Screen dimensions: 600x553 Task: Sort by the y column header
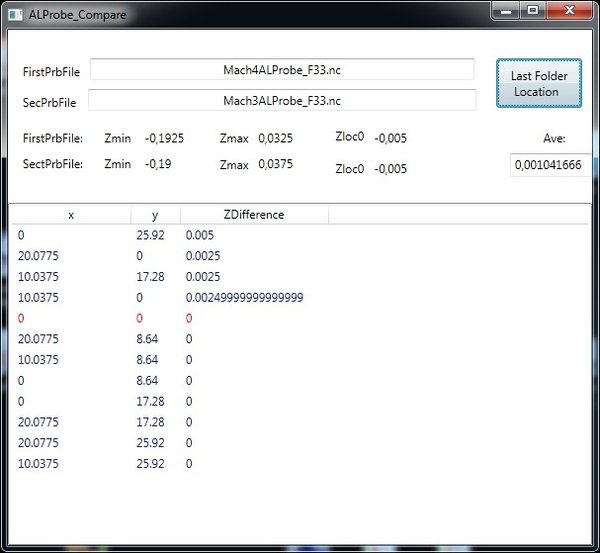pyautogui.click(x=155, y=215)
